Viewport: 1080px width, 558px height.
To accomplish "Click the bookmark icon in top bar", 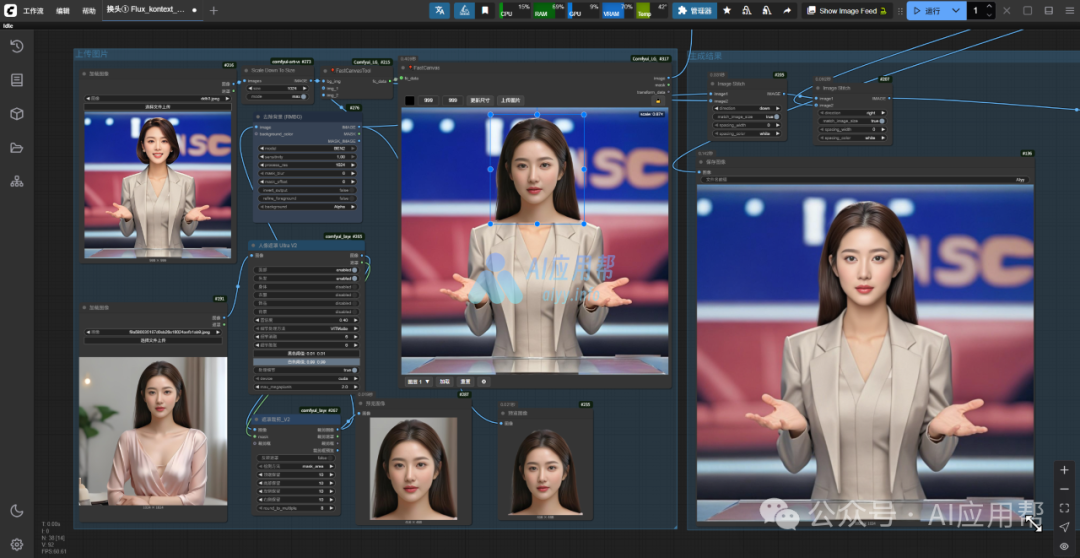I will [x=485, y=10].
